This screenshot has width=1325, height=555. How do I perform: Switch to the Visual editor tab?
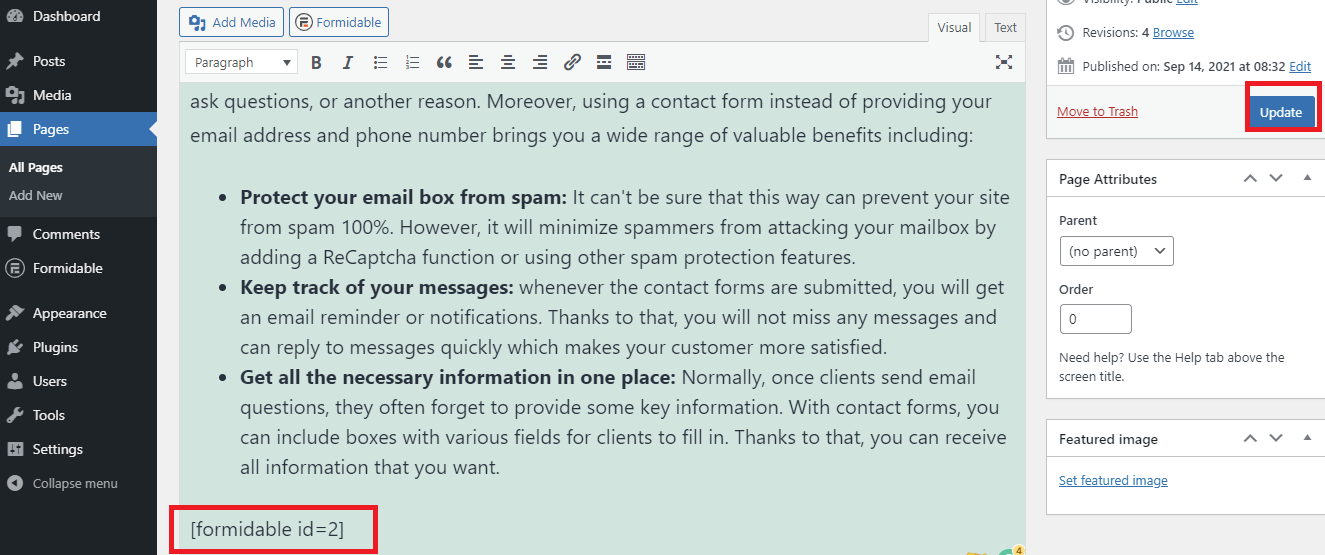point(954,28)
